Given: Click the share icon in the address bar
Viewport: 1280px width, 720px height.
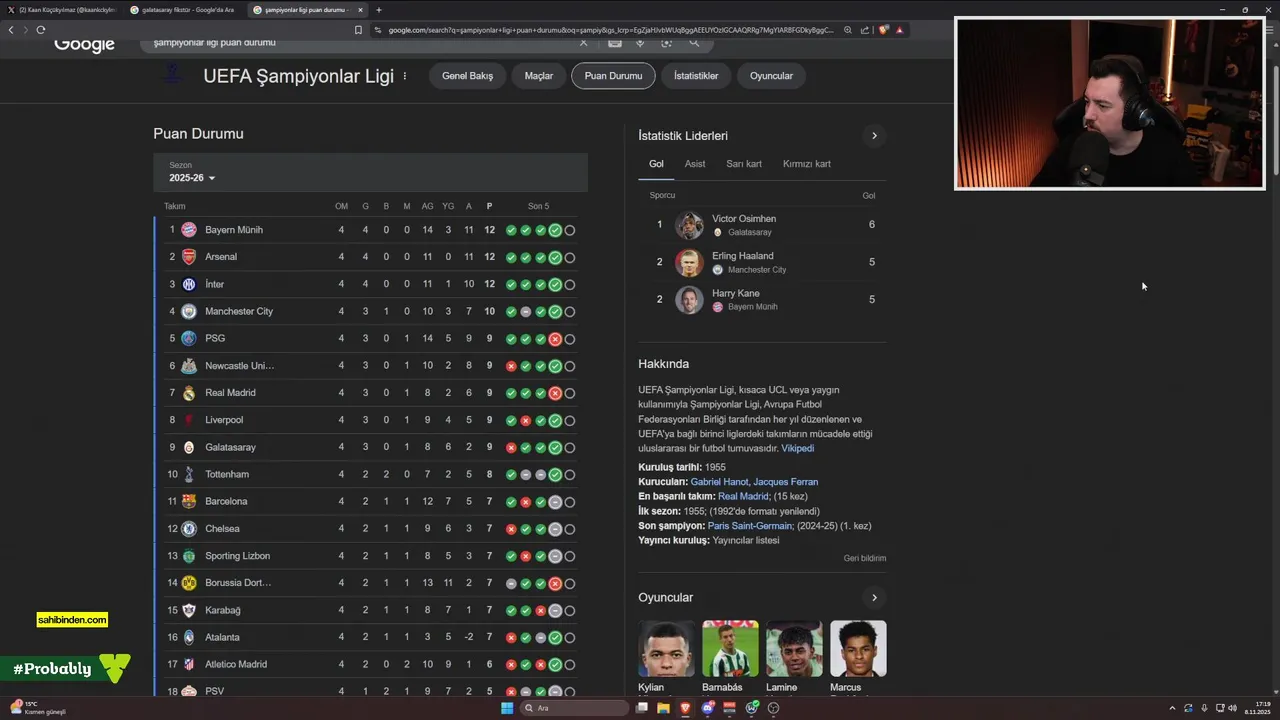Looking at the screenshot, I should pos(865,30).
